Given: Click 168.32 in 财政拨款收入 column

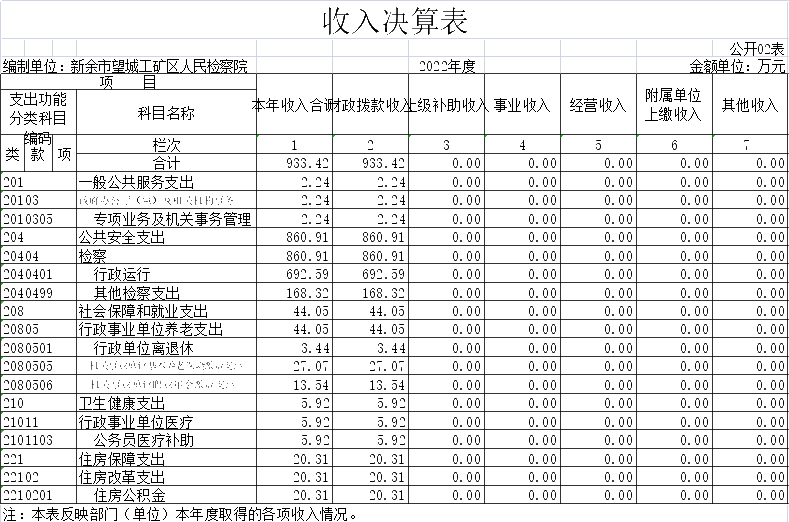Looking at the screenshot, I should [x=370, y=292].
